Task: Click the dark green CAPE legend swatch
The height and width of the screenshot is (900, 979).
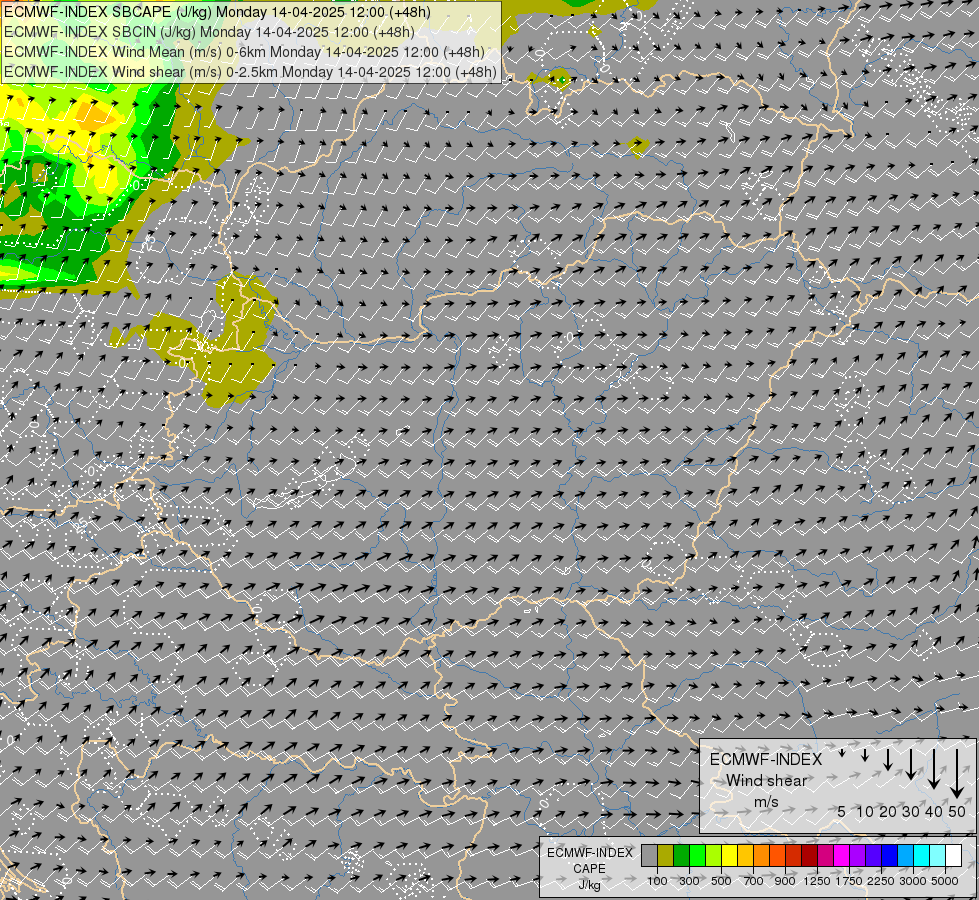Action: tap(682, 855)
